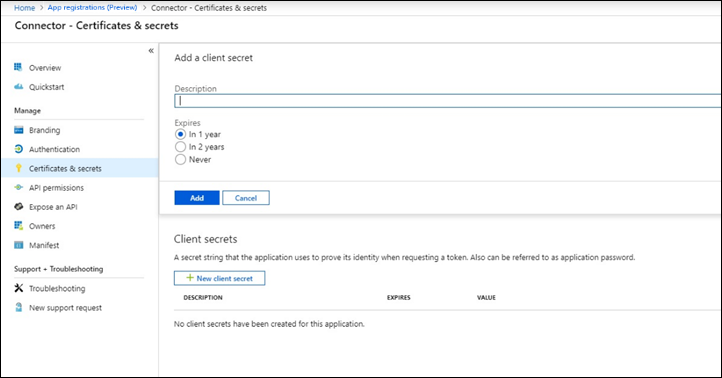Screen dimensions: 722x378
Task: Click the Manage section label
Action: (27, 110)
